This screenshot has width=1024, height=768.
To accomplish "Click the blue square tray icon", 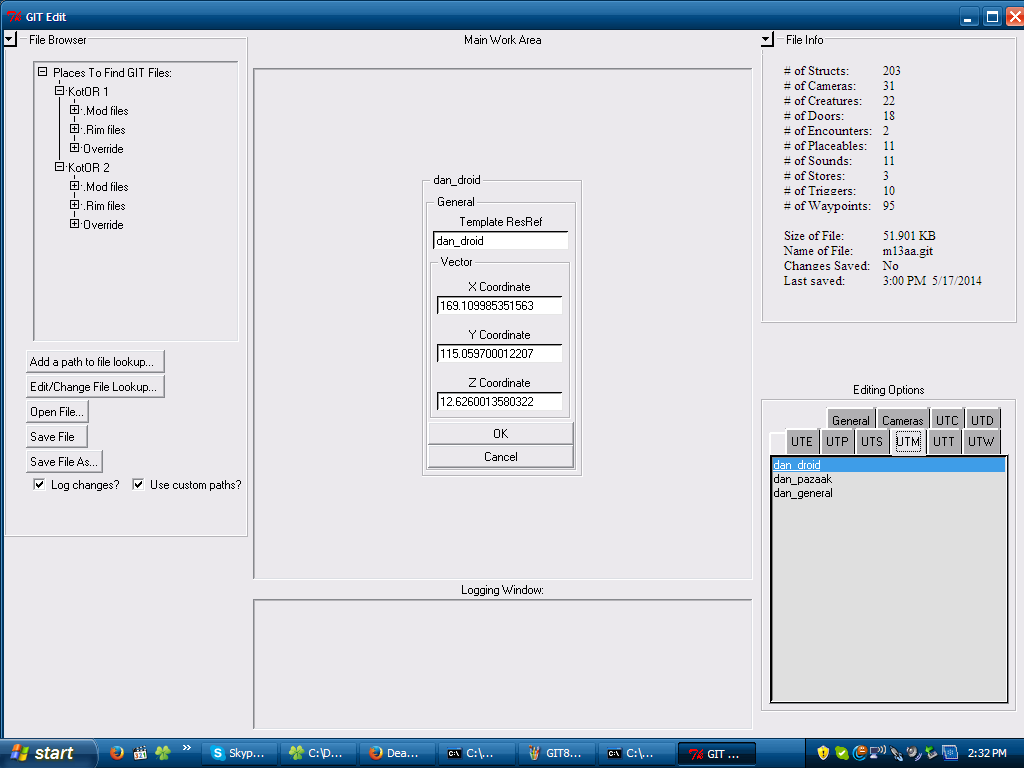I will click(x=950, y=753).
